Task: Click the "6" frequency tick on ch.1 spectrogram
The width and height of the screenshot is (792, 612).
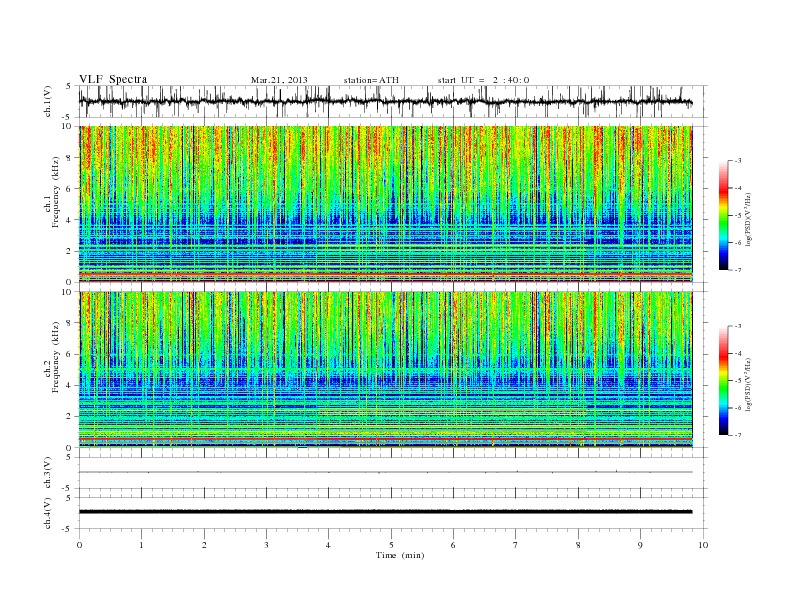Action: pyautogui.click(x=70, y=189)
